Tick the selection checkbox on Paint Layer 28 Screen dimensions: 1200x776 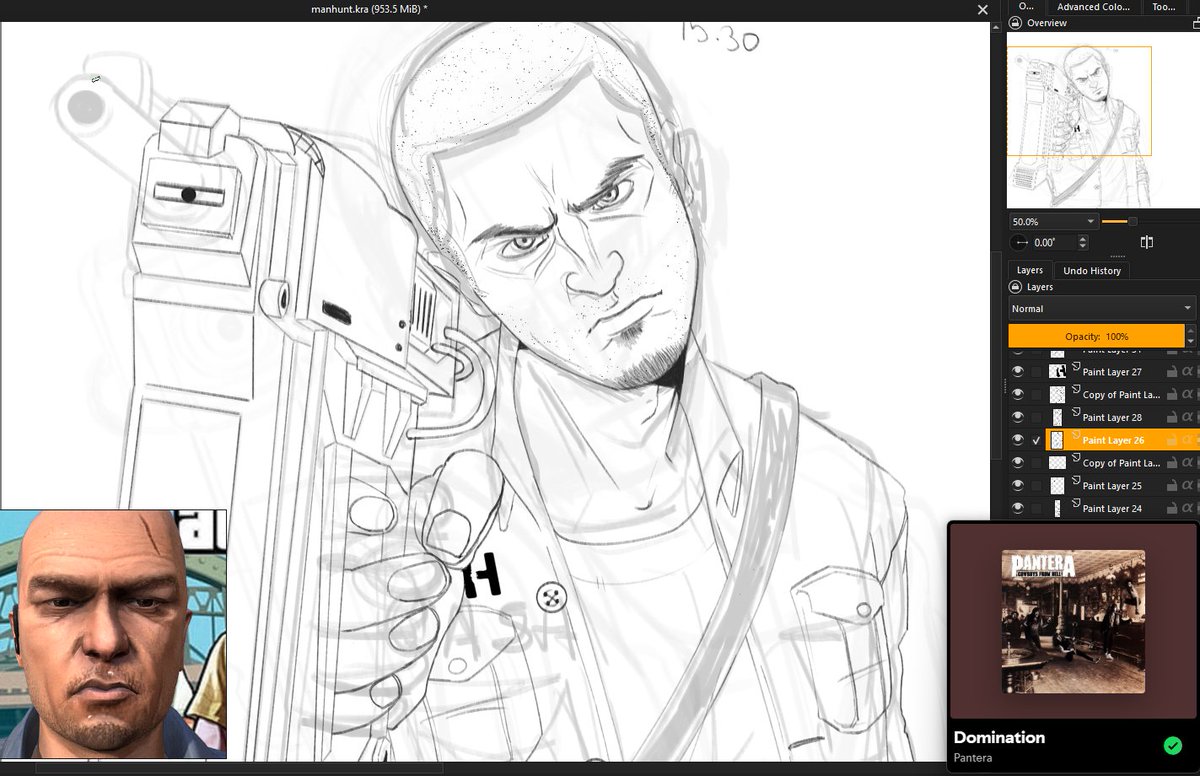click(x=1037, y=417)
